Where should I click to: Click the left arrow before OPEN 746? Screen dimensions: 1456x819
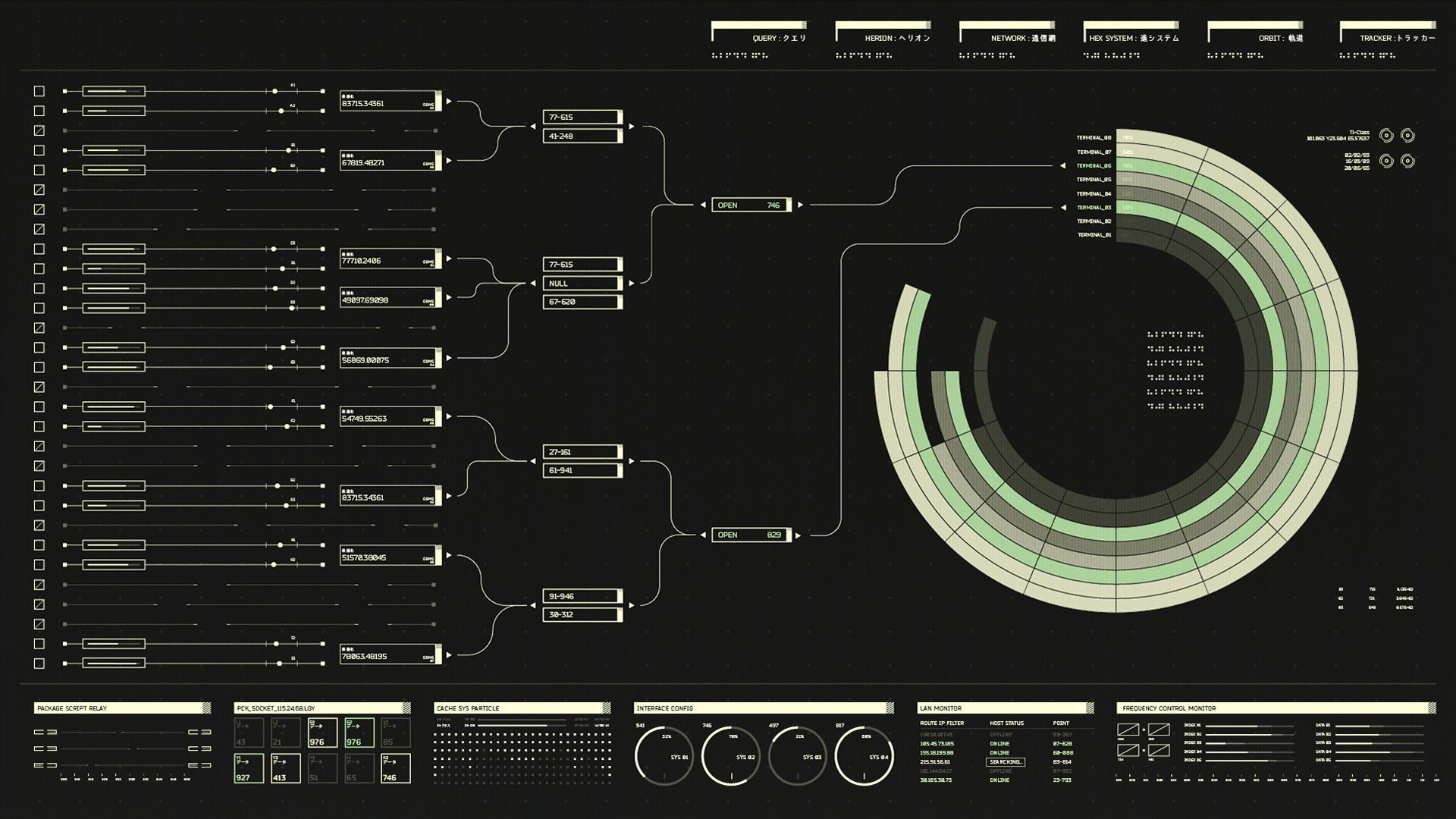[703, 205]
